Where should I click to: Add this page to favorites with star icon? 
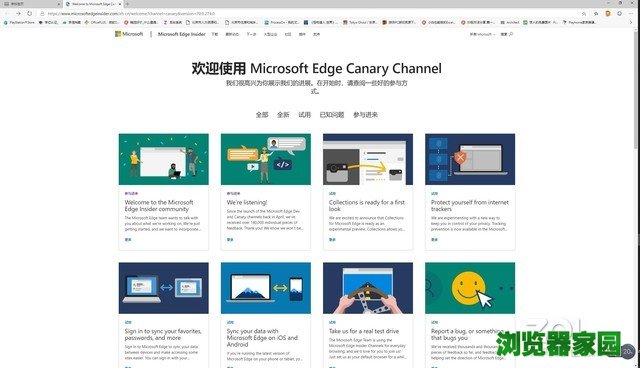point(584,13)
